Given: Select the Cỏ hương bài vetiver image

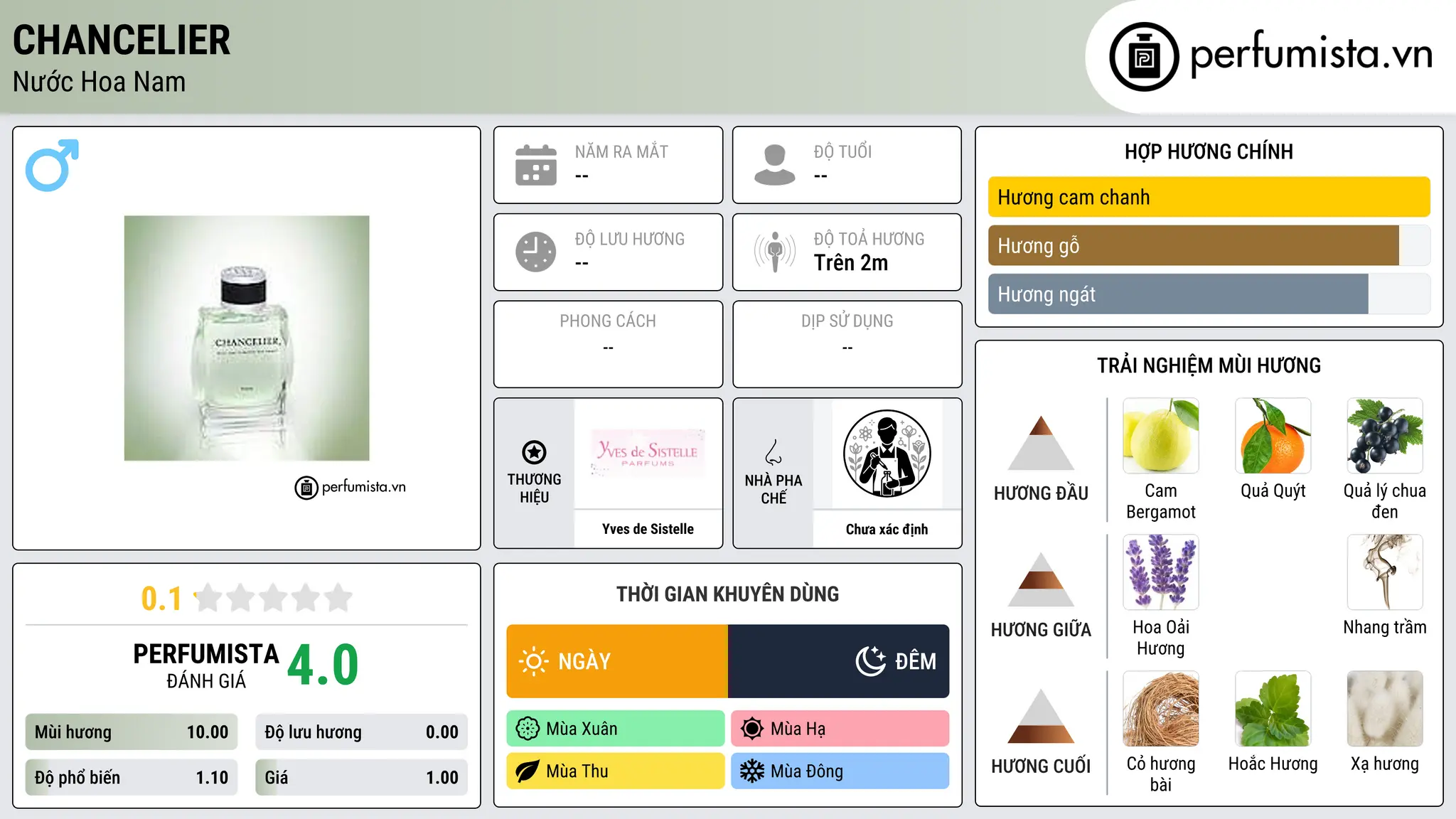Looking at the screenshot, I should coord(1161,709).
